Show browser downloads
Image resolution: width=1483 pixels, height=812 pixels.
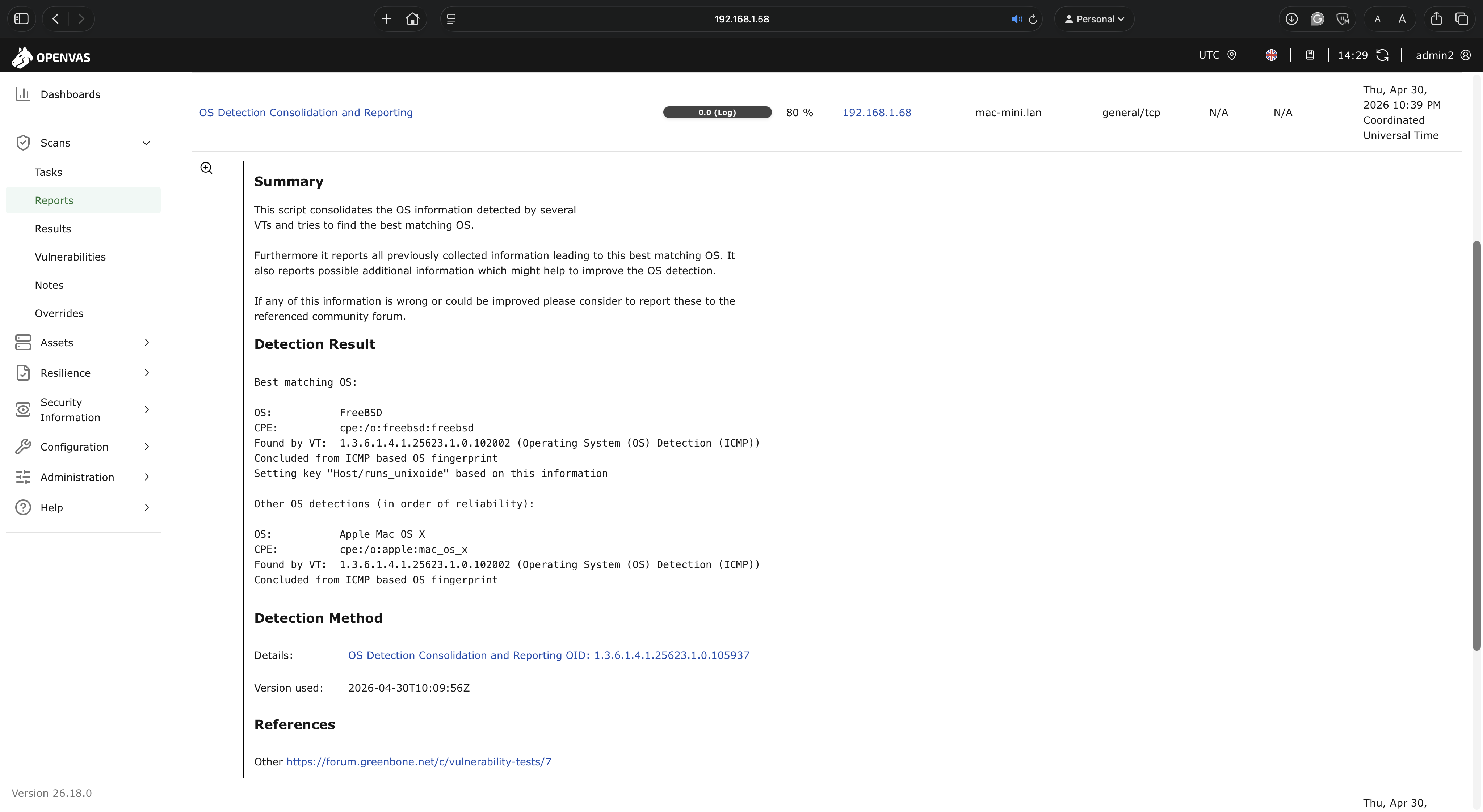tap(1292, 19)
